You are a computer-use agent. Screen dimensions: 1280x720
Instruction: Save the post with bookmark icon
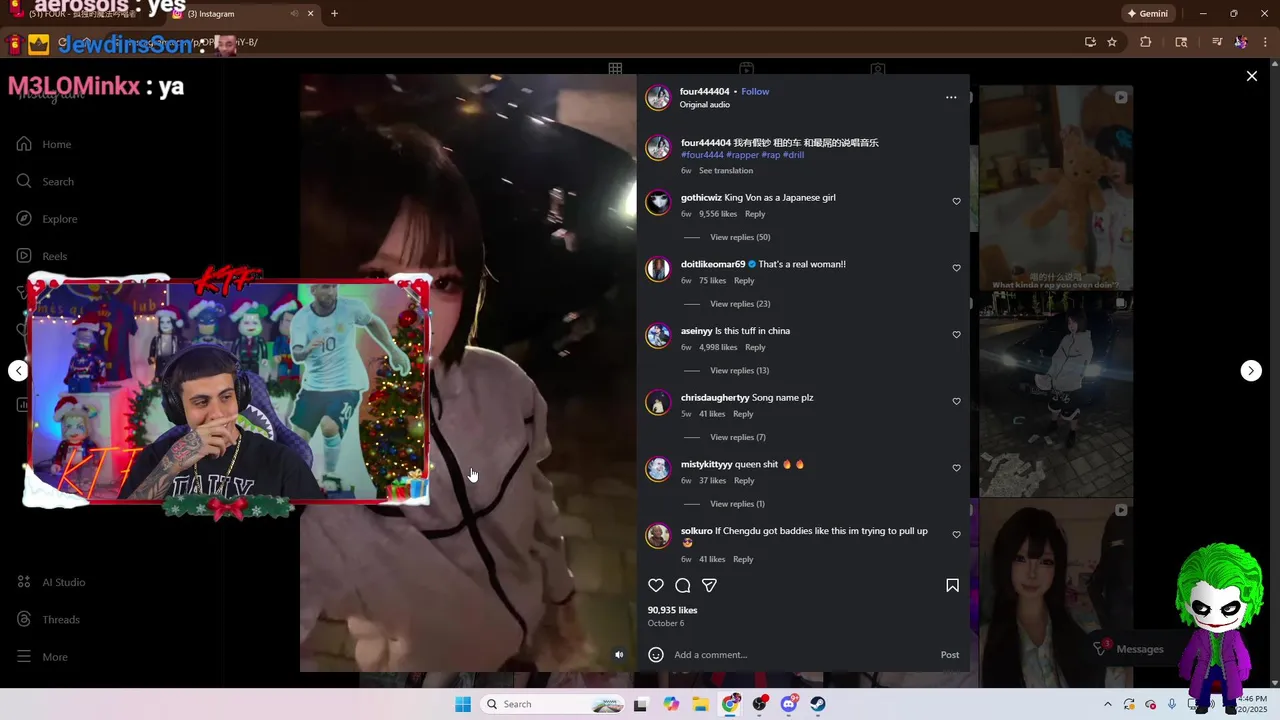click(952, 586)
